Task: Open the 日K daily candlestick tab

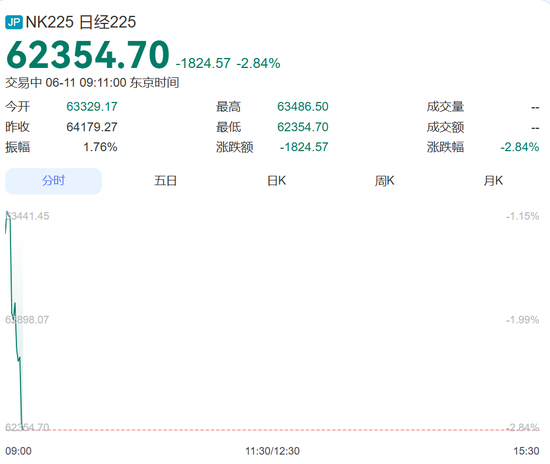Action: pos(276,181)
